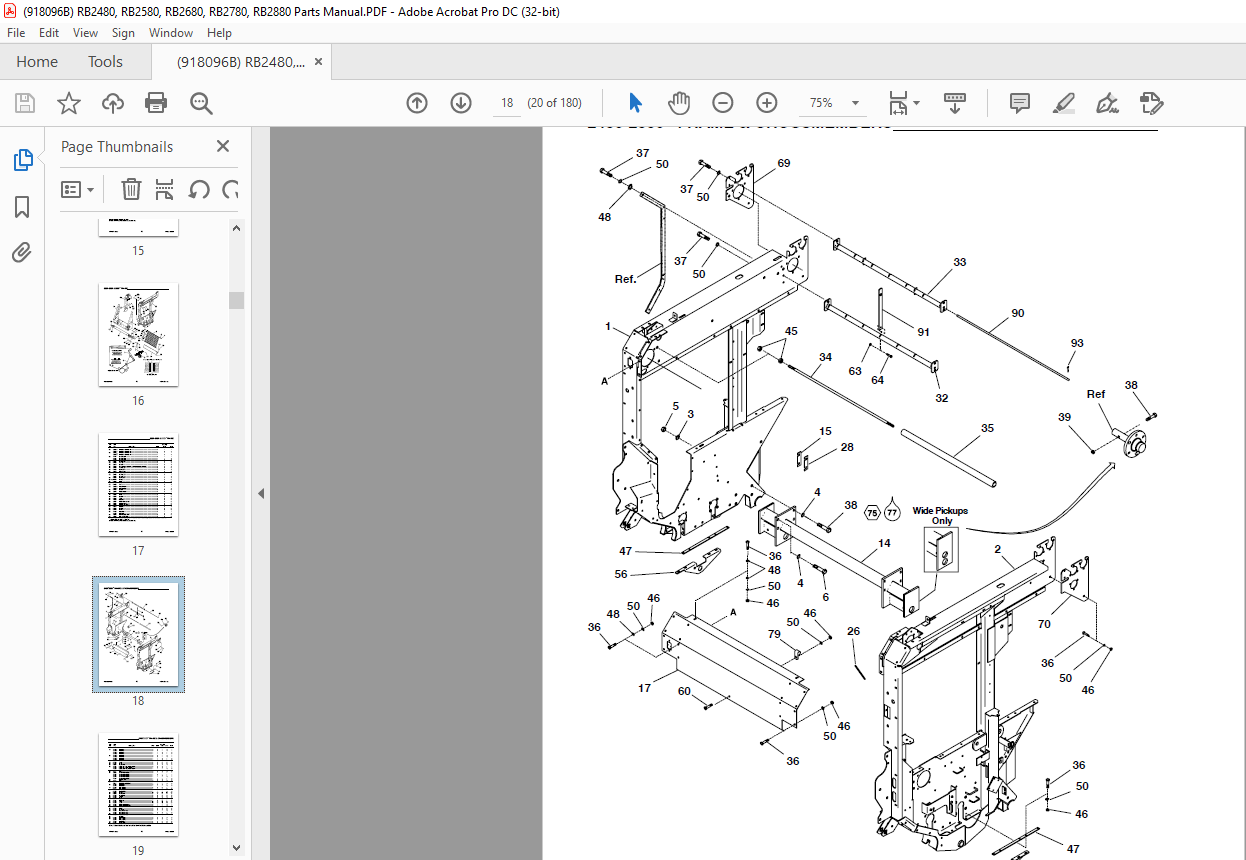Click part number 90 in the diagram

click(x=1018, y=313)
